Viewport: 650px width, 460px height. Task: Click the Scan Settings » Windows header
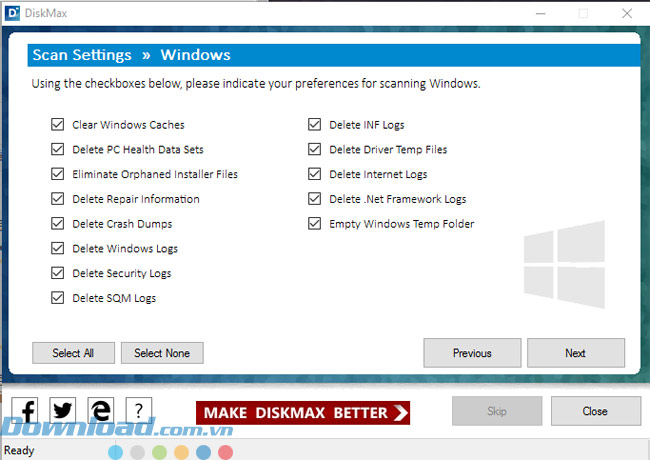point(334,55)
